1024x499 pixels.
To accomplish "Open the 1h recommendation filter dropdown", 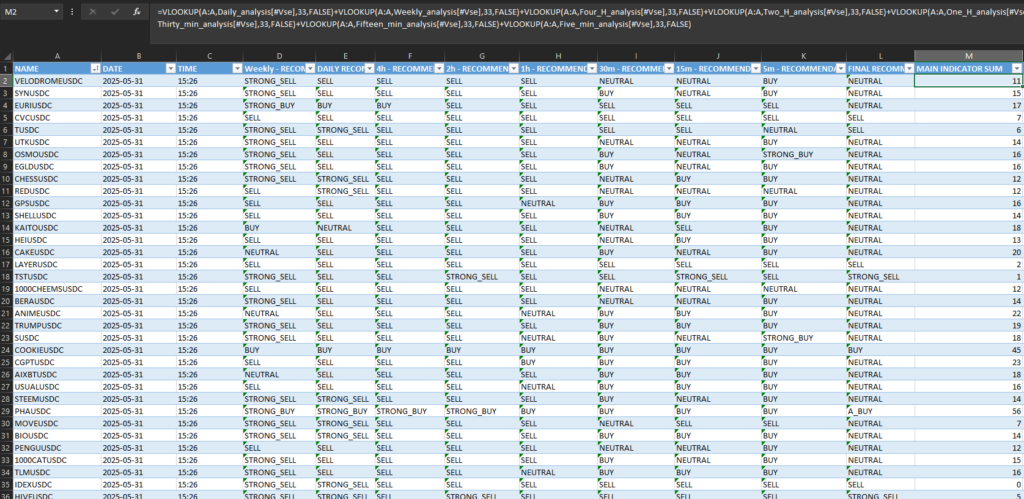I will click(592, 69).
